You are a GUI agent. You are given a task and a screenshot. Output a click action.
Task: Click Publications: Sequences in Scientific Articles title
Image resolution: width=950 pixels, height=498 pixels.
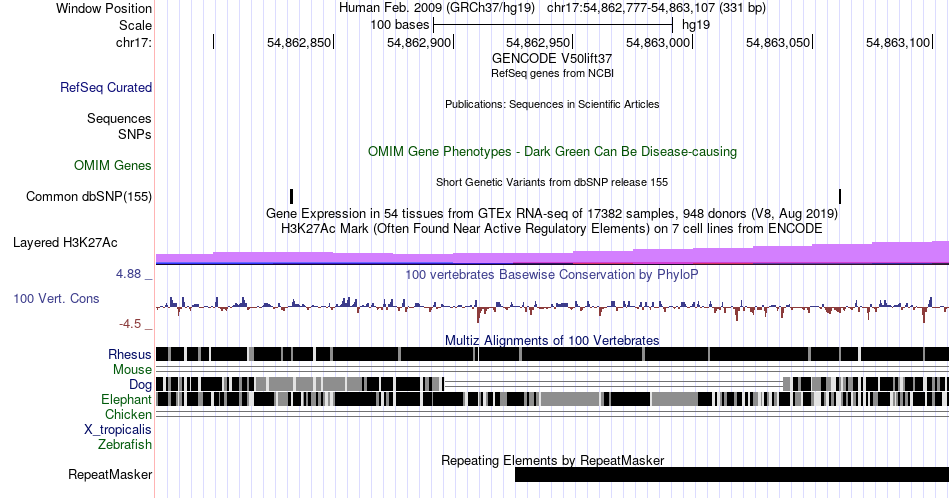coord(552,104)
